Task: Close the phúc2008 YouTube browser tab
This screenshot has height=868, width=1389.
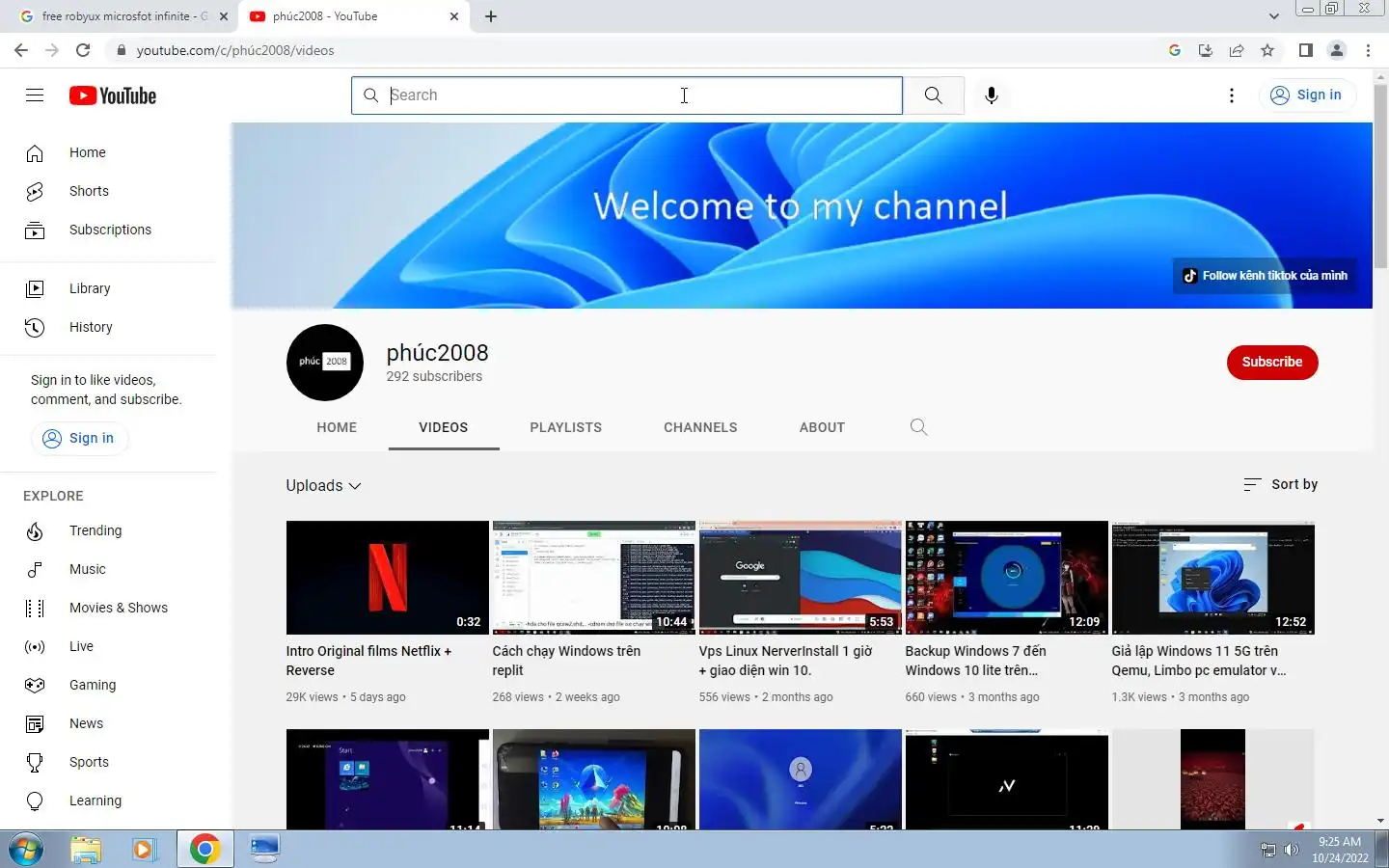Action: coord(454,16)
